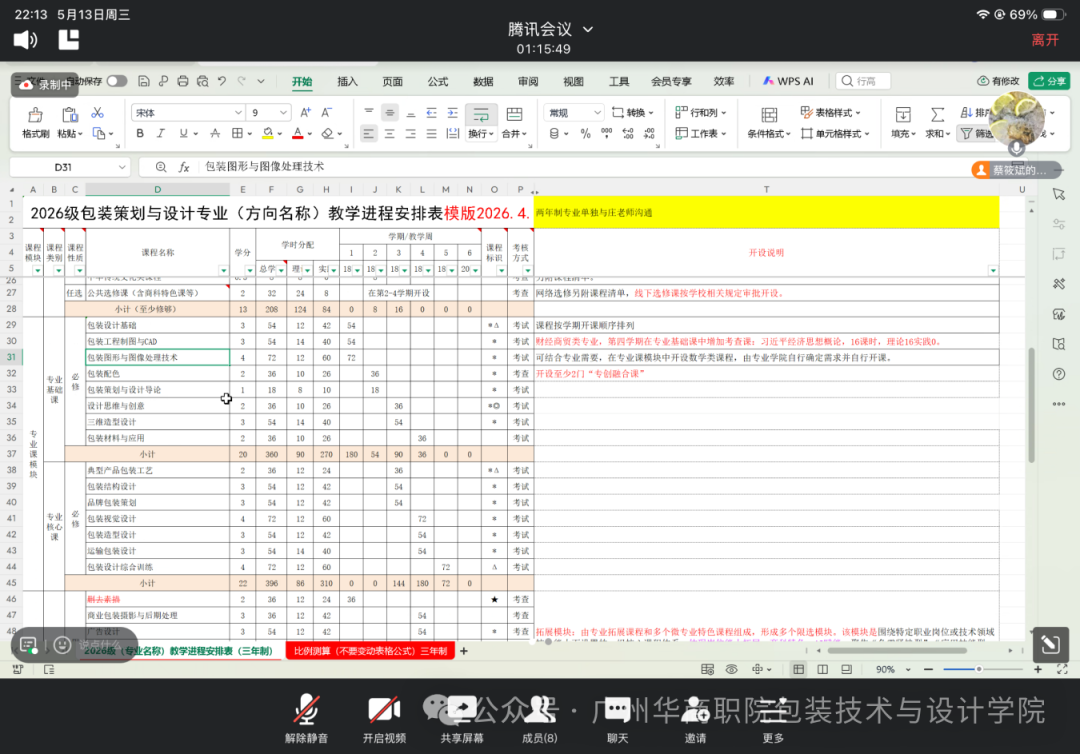Screen dimensions: 1080x754
Task: Toggle the Auto Save (自动保存) switch
Action: [x=117, y=81]
